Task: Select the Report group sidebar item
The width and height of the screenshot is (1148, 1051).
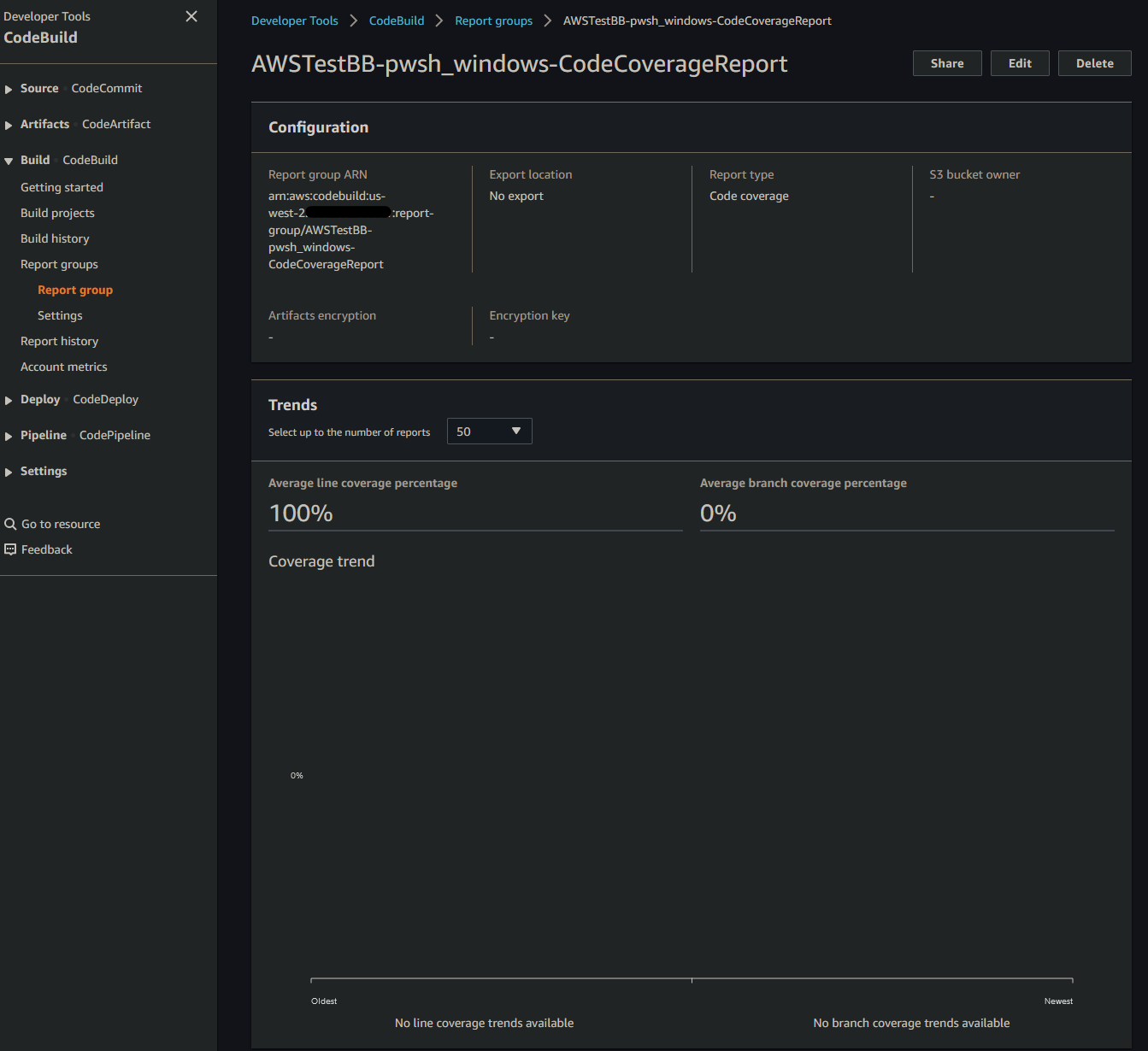Action: [x=75, y=290]
